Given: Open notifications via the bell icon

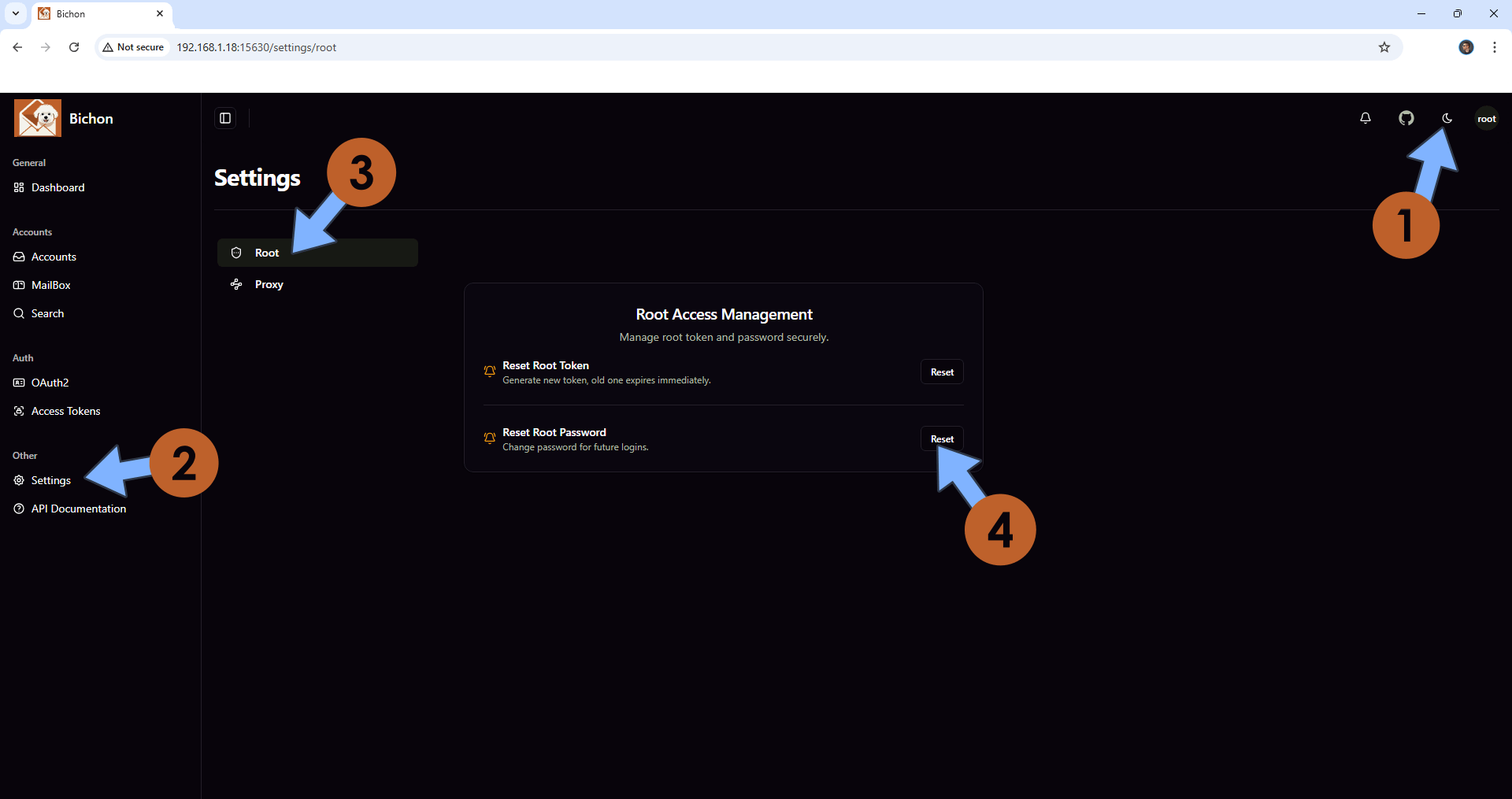Looking at the screenshot, I should click(1366, 118).
